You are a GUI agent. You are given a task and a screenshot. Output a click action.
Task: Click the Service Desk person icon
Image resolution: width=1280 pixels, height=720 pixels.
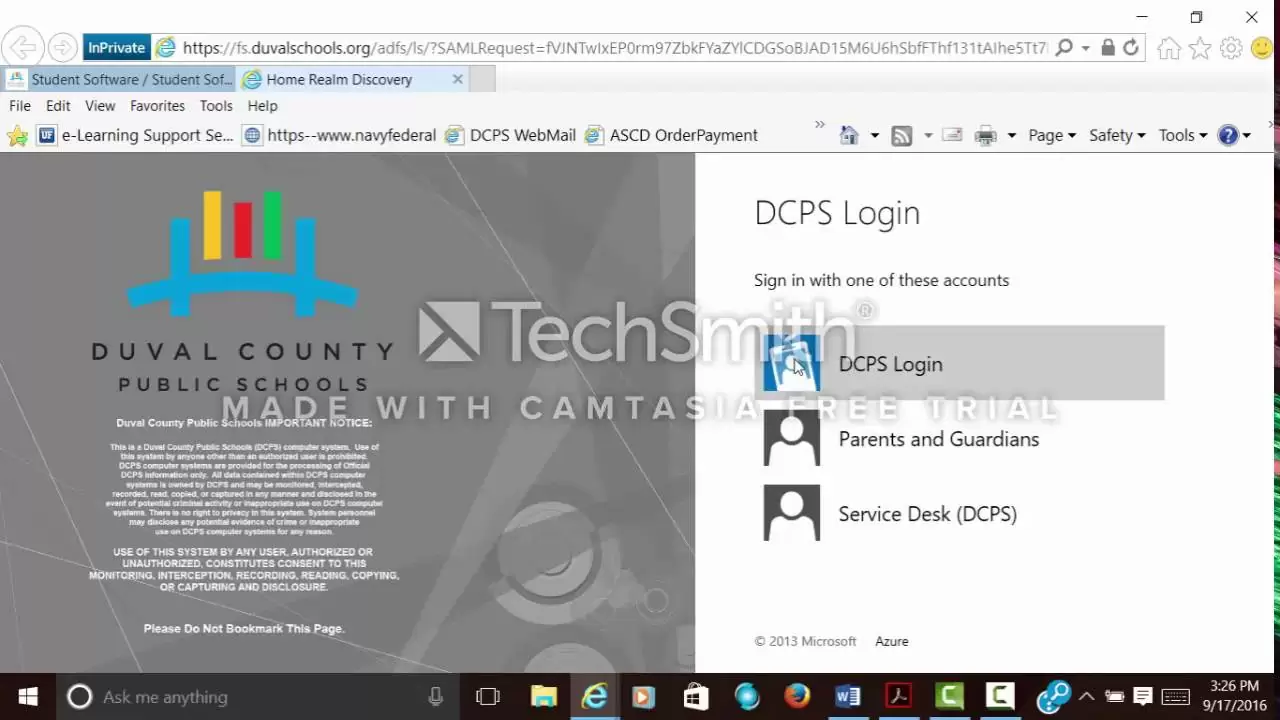792,513
